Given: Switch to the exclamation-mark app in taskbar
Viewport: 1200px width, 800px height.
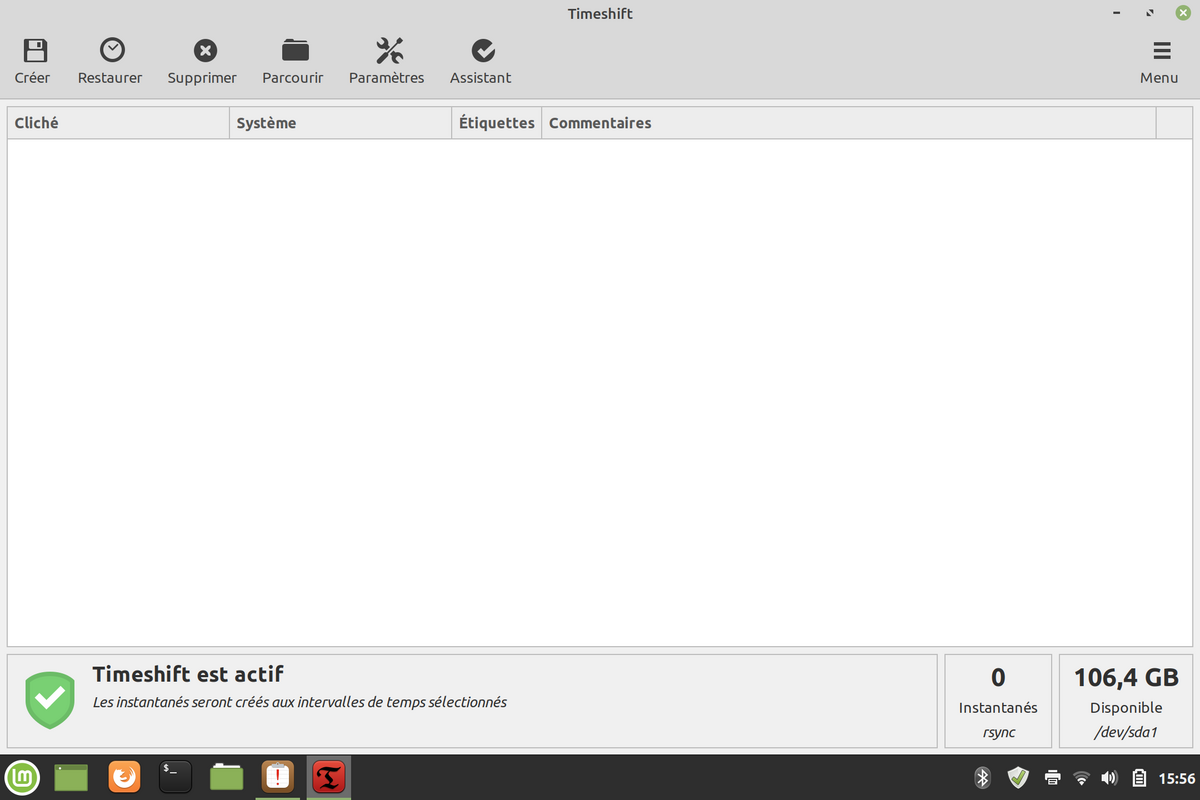Looking at the screenshot, I should 277,777.
